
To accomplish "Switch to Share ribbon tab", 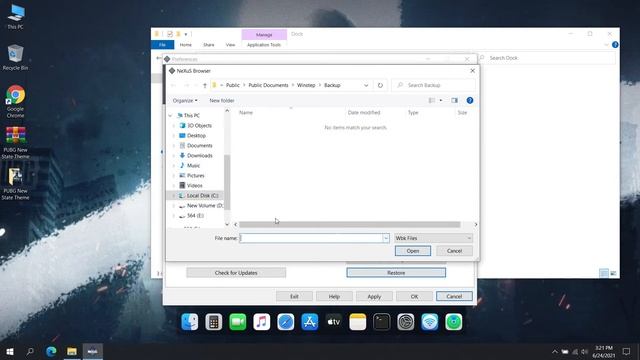I will (x=209, y=45).
